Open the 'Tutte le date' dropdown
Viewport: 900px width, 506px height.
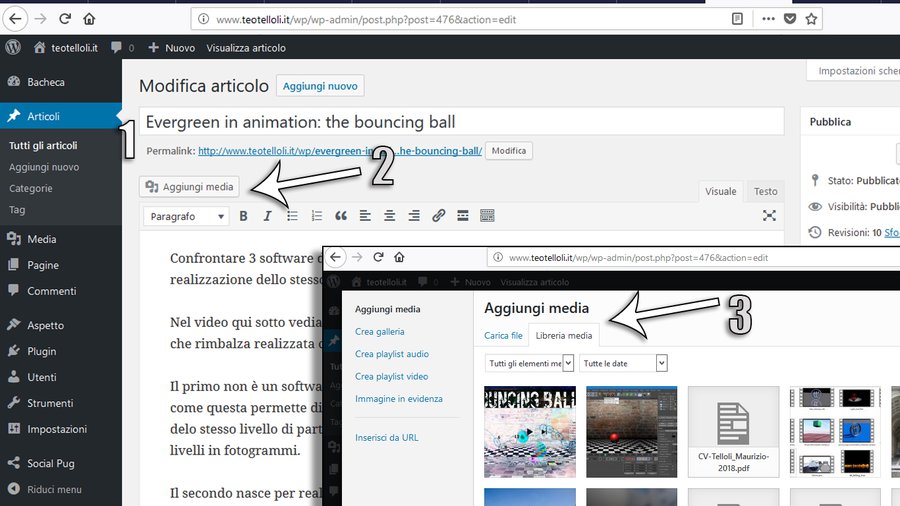point(623,363)
